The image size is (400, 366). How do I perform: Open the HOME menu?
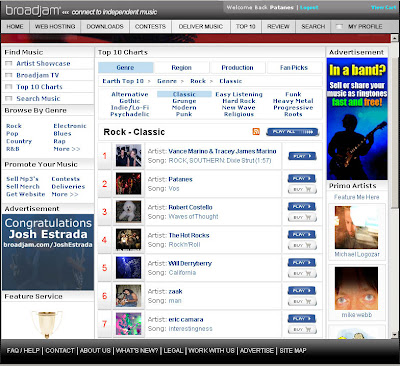(x=15, y=26)
